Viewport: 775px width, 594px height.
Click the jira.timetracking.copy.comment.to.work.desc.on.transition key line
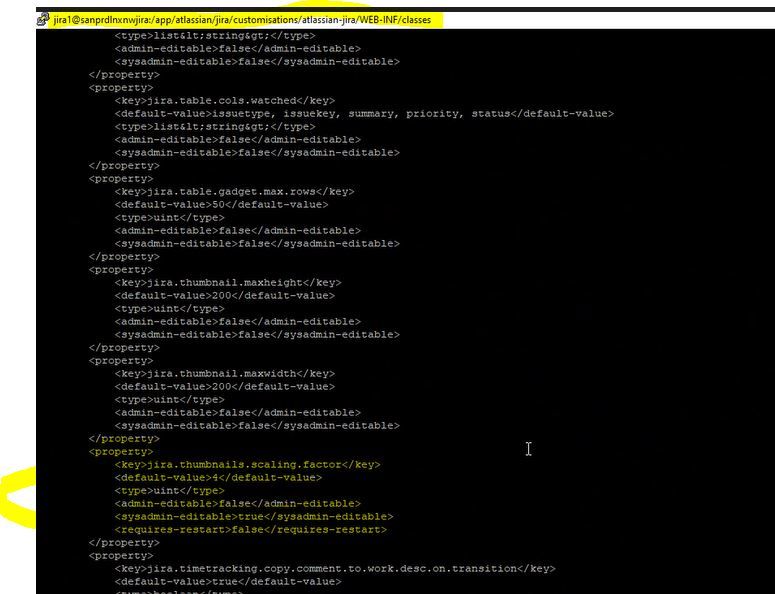pyautogui.click(x=335, y=569)
